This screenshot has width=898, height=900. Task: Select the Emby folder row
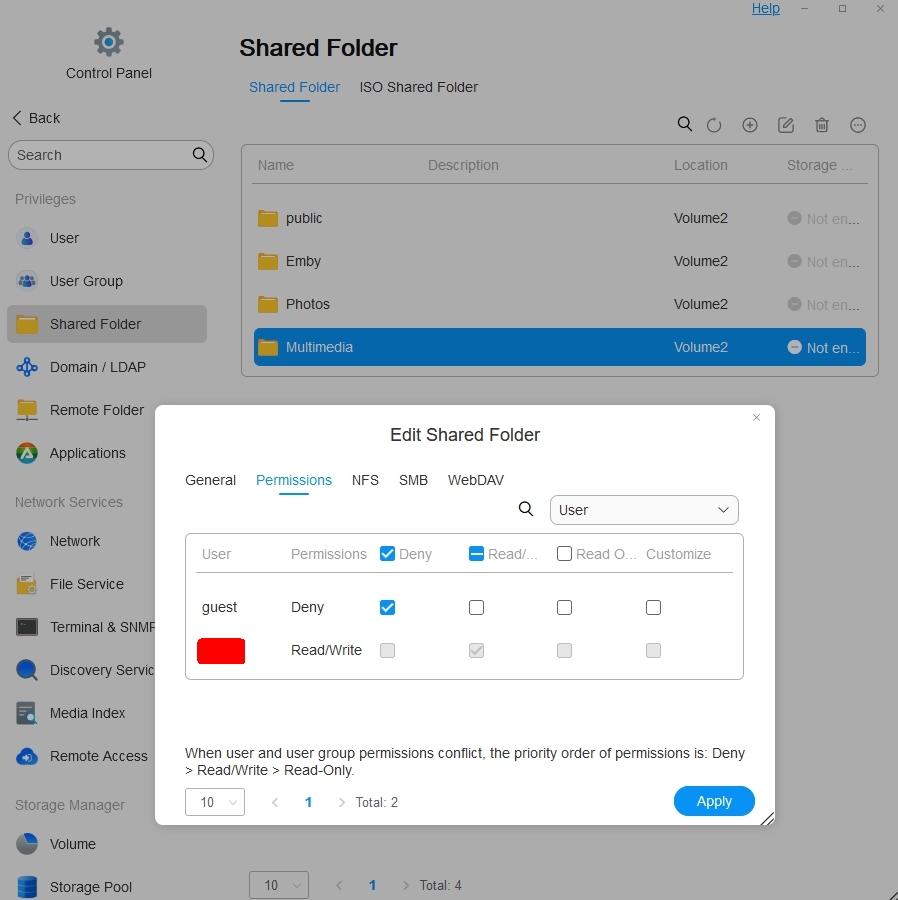[x=559, y=262]
